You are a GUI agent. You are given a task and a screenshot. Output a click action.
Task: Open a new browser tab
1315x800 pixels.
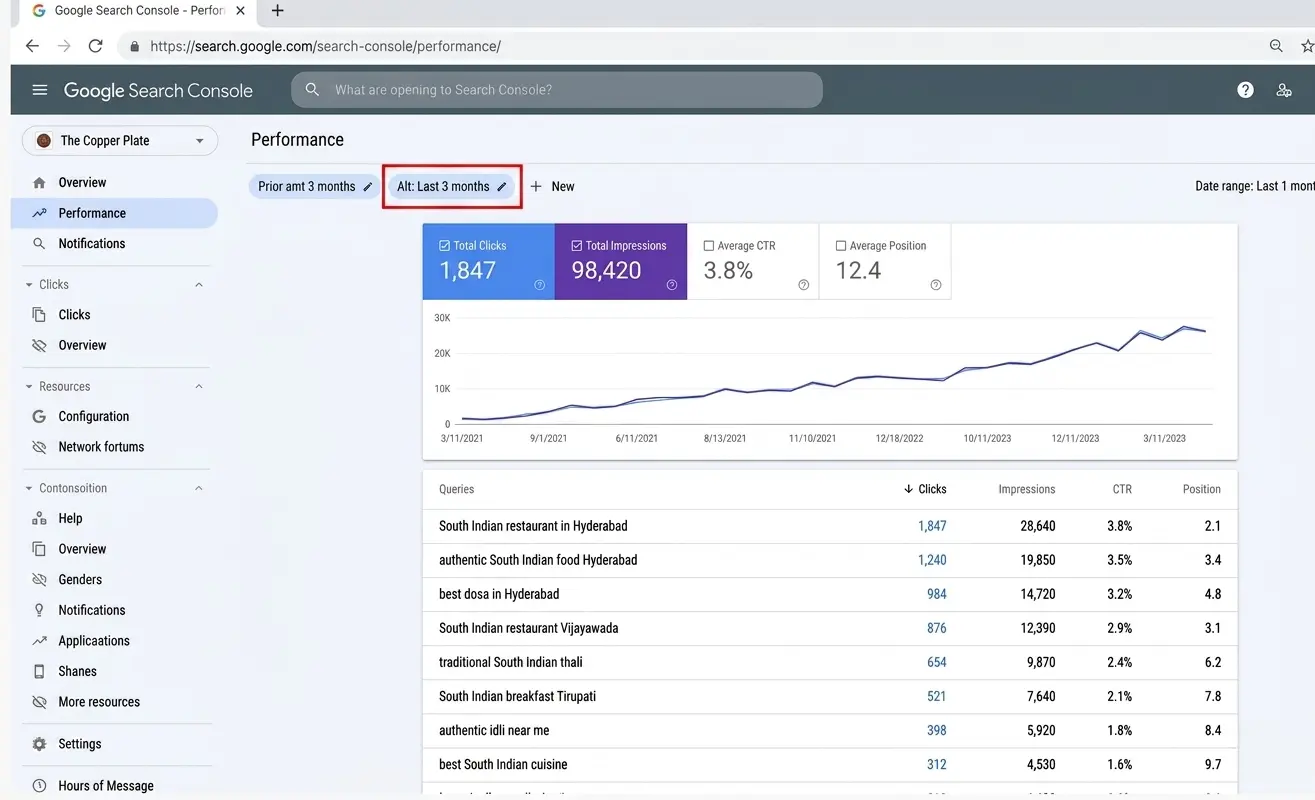(278, 11)
